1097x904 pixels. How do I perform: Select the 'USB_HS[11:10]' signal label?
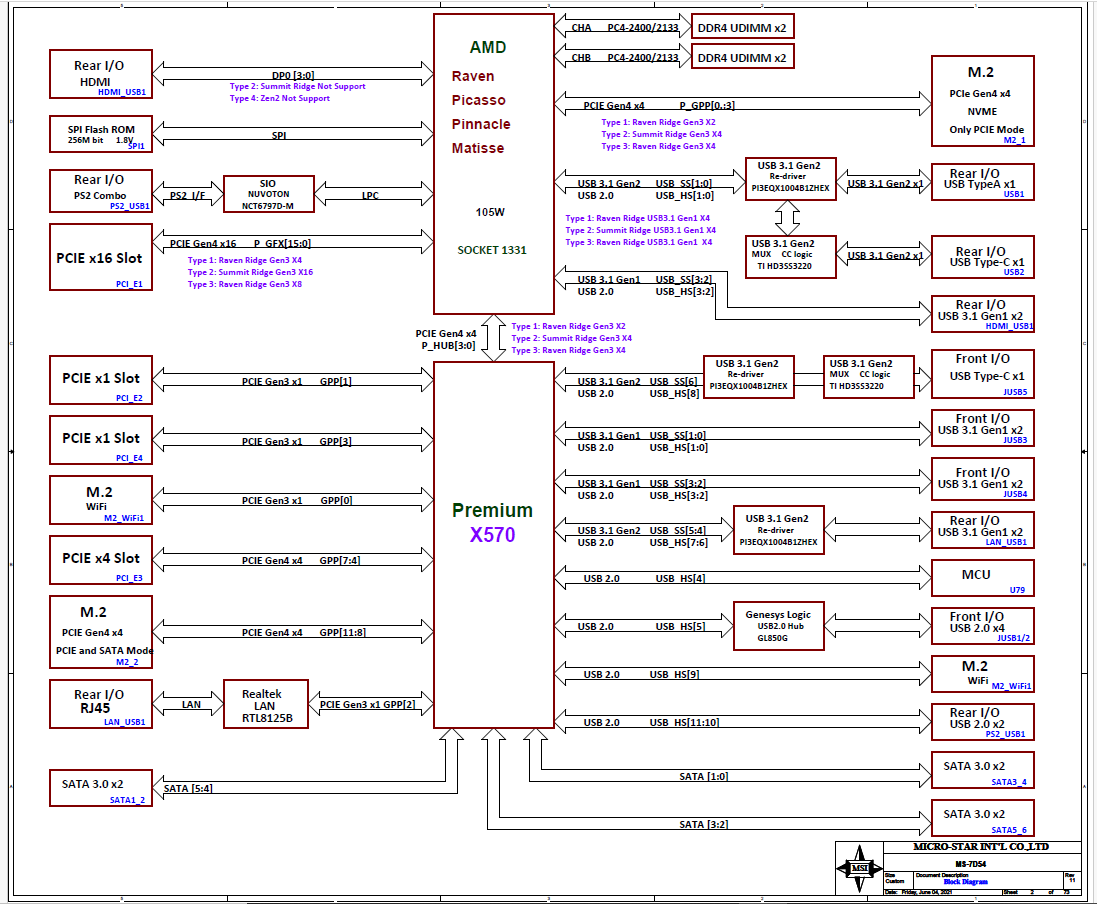coord(684,722)
